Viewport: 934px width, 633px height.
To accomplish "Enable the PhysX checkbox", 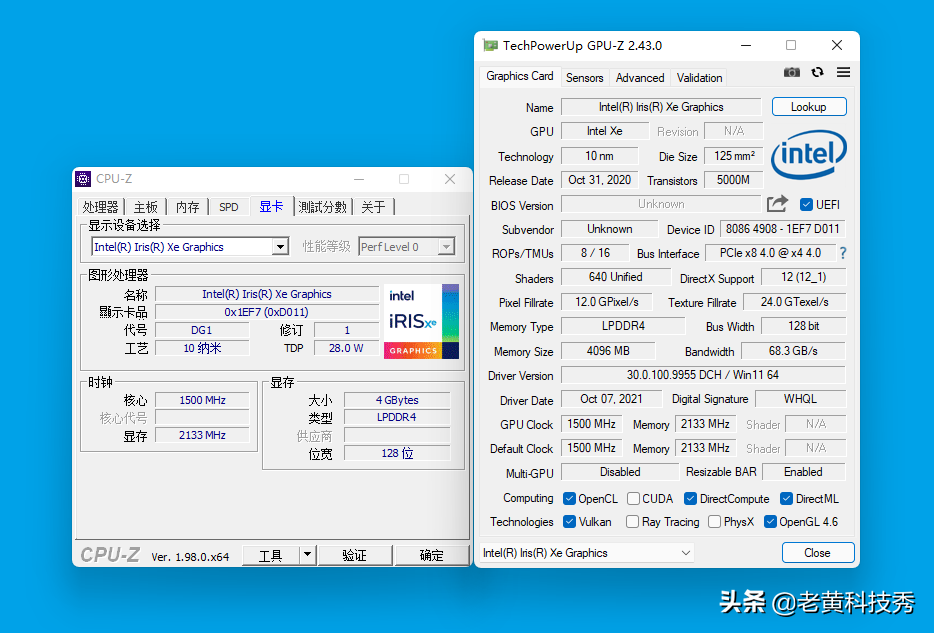I will coord(714,522).
